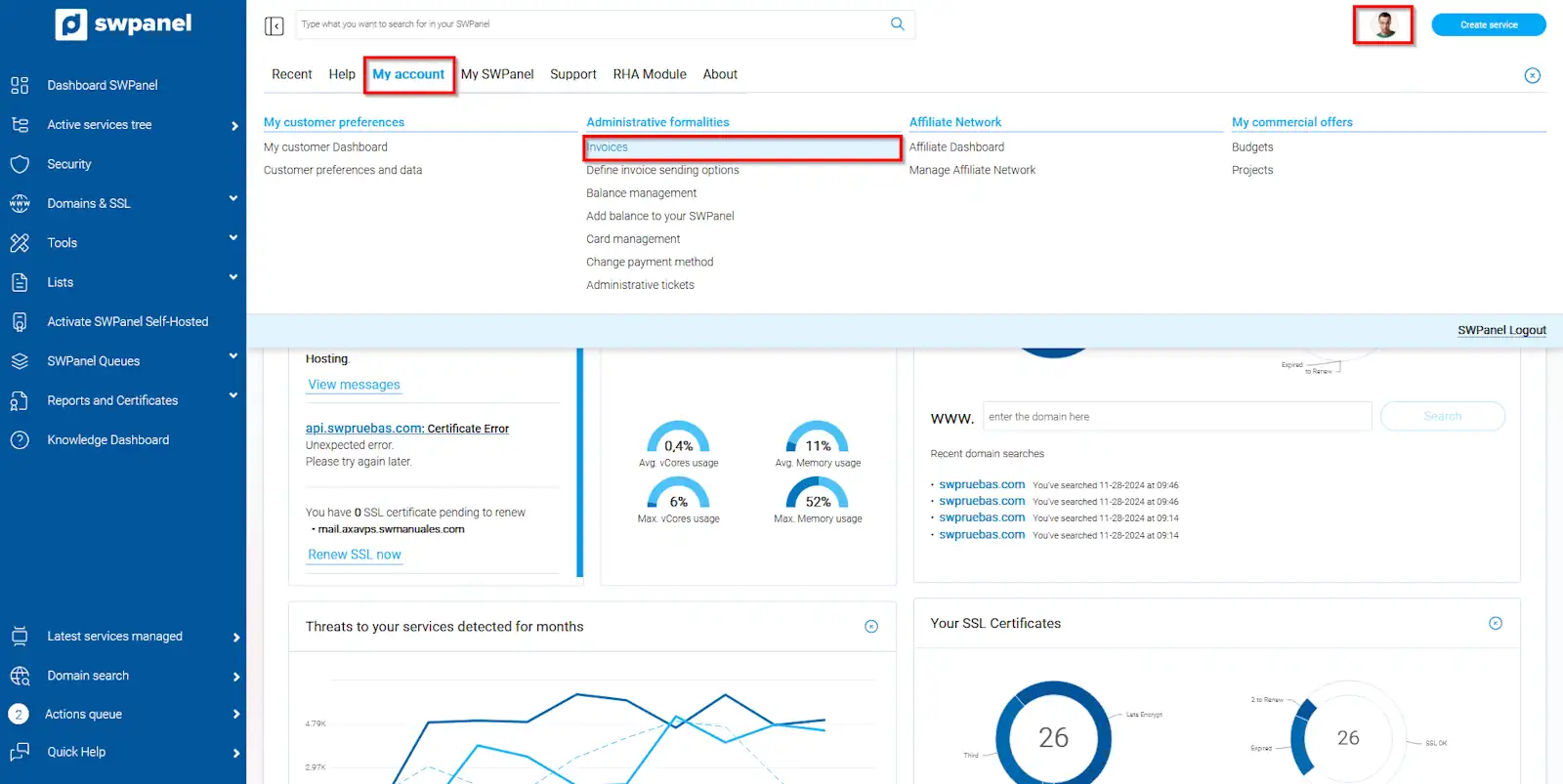Open Change payment method link
The width and height of the screenshot is (1563, 784).
650,262
